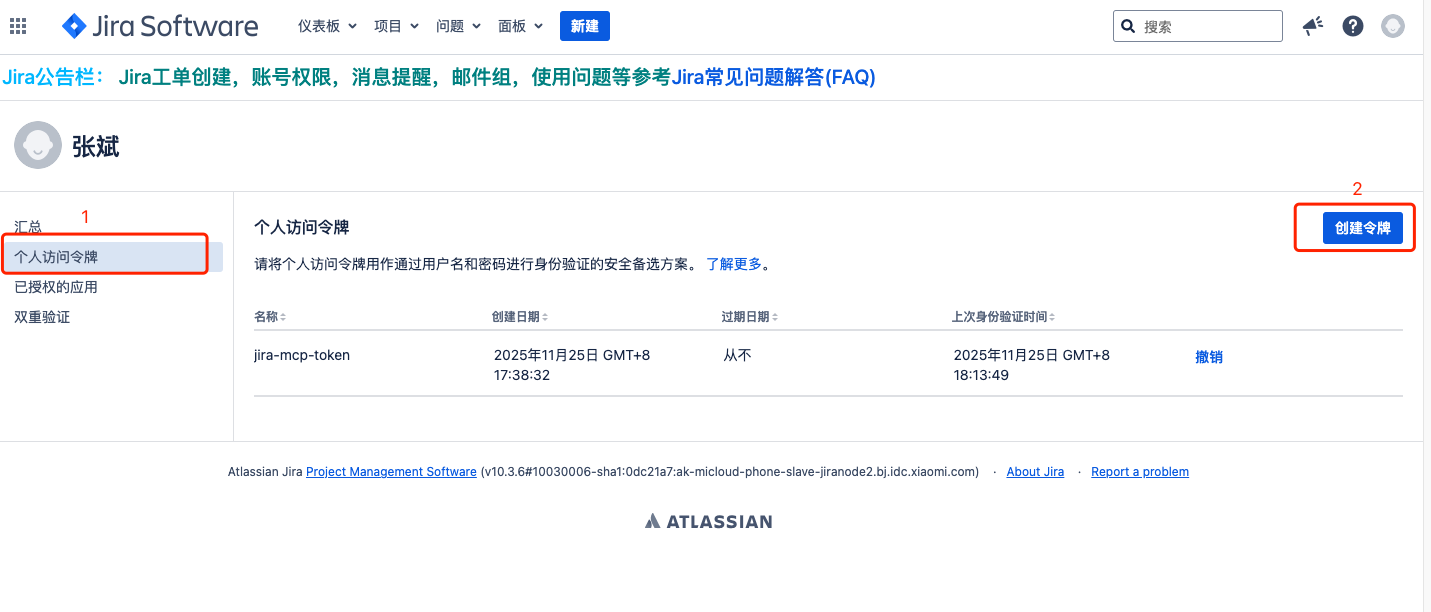This screenshot has width=1431, height=612.
Task: Sort tokens by 上次身份验证时间 column arrow
Action: 1053,317
